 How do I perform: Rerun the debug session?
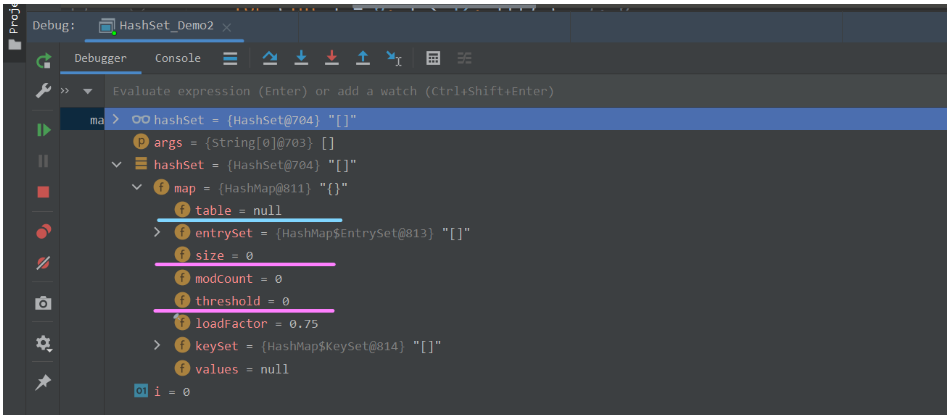pos(43,61)
